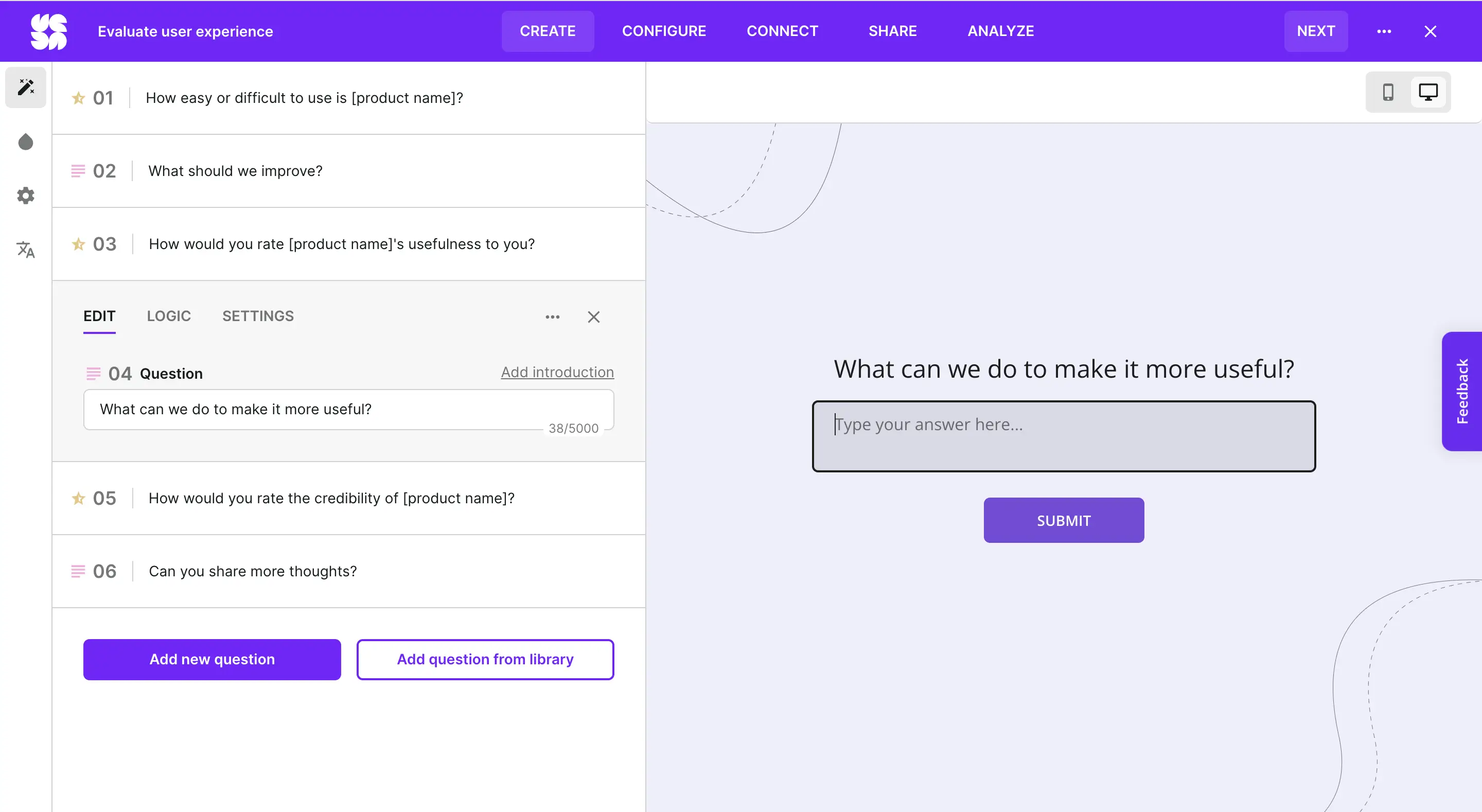The image size is (1482, 812).
Task: Open question 02 What should we improve?
Action: tap(349, 171)
